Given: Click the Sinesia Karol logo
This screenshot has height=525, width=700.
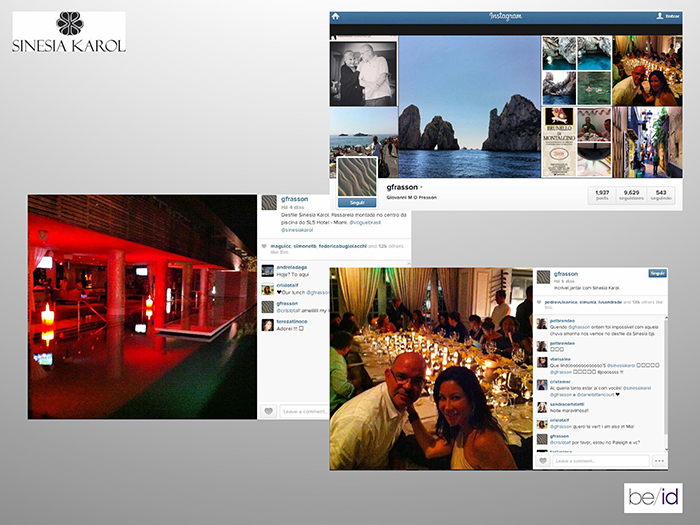Looking at the screenshot, I should pos(69,32).
